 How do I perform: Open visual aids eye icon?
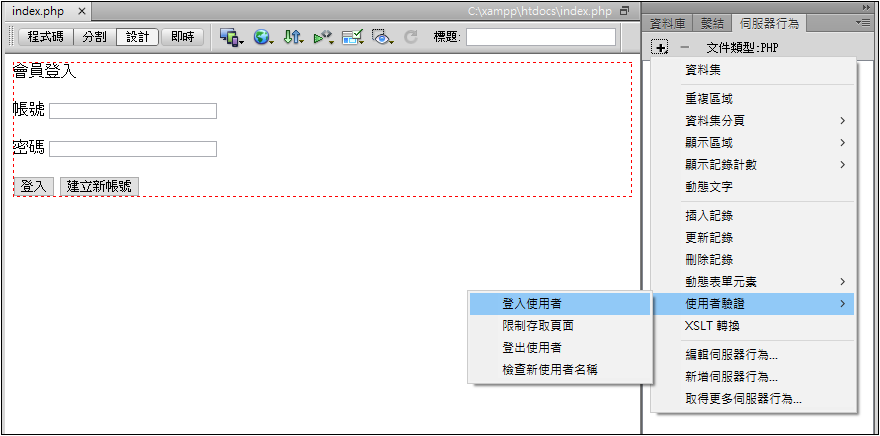[x=382, y=38]
